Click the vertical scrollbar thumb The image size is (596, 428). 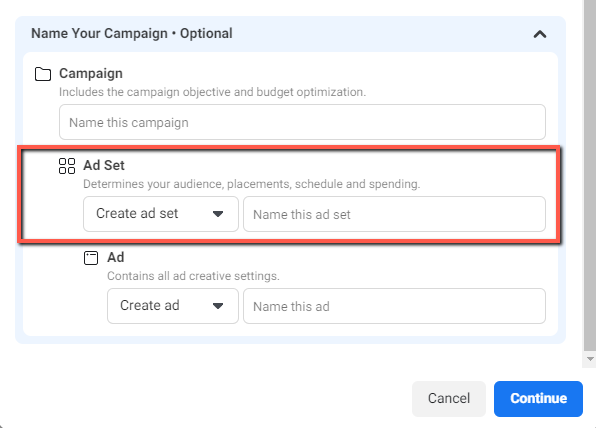pos(590,175)
